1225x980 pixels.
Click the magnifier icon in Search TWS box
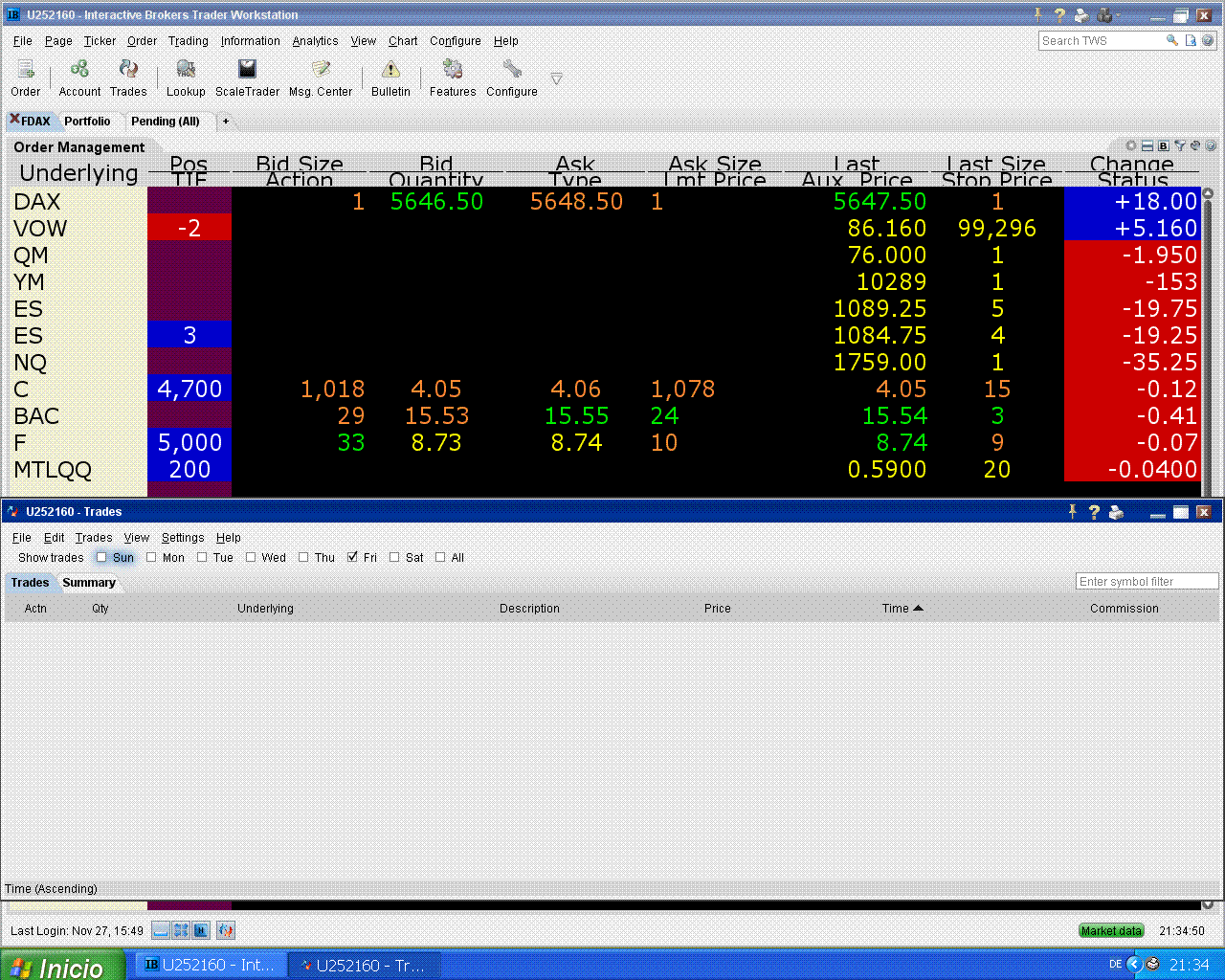tap(1171, 40)
